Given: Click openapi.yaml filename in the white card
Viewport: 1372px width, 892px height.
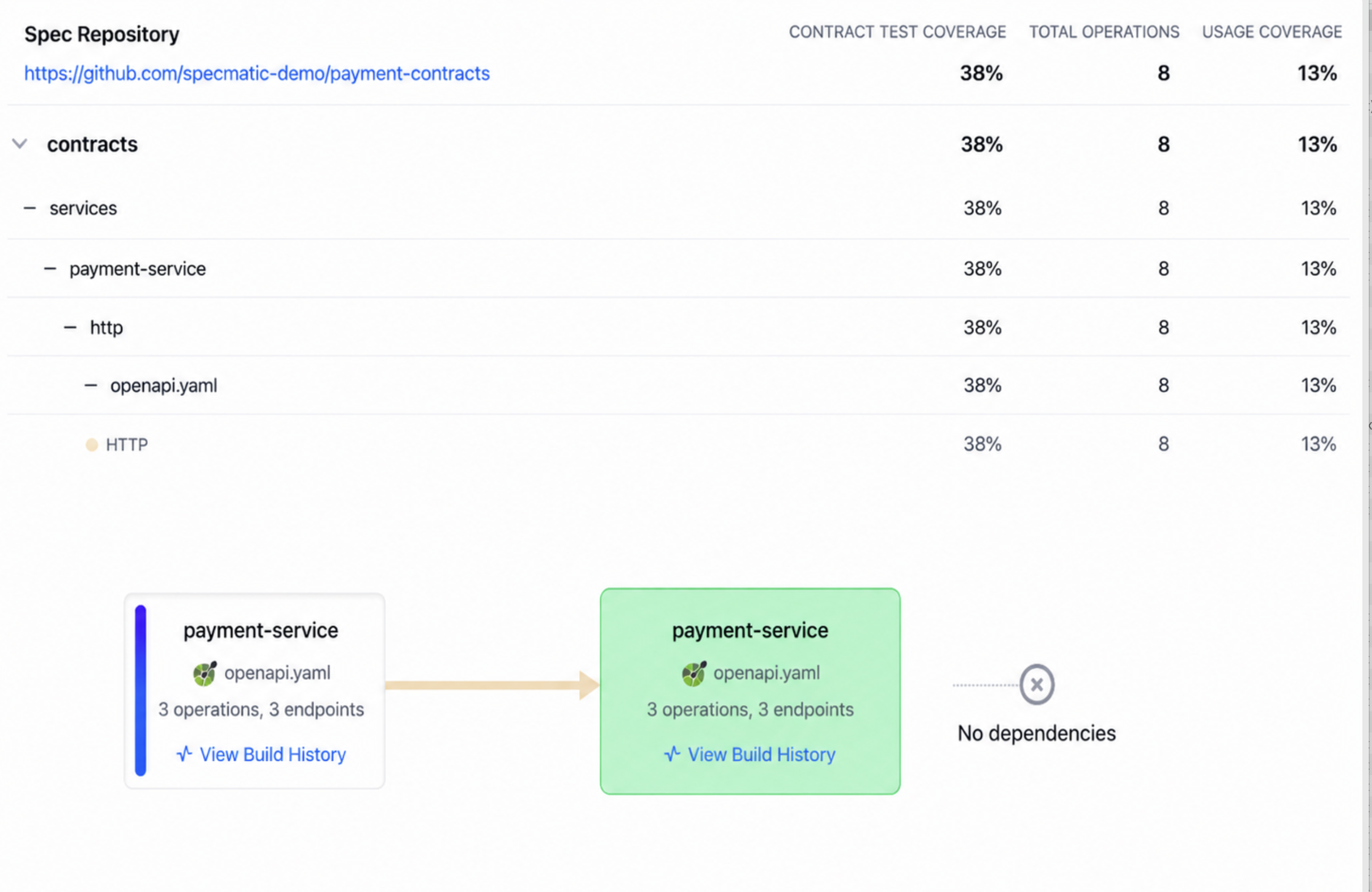Looking at the screenshot, I should pyautogui.click(x=277, y=673).
